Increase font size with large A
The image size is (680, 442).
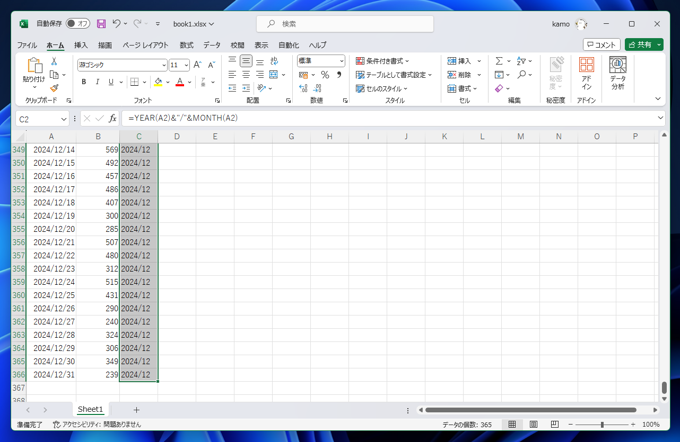coord(197,65)
